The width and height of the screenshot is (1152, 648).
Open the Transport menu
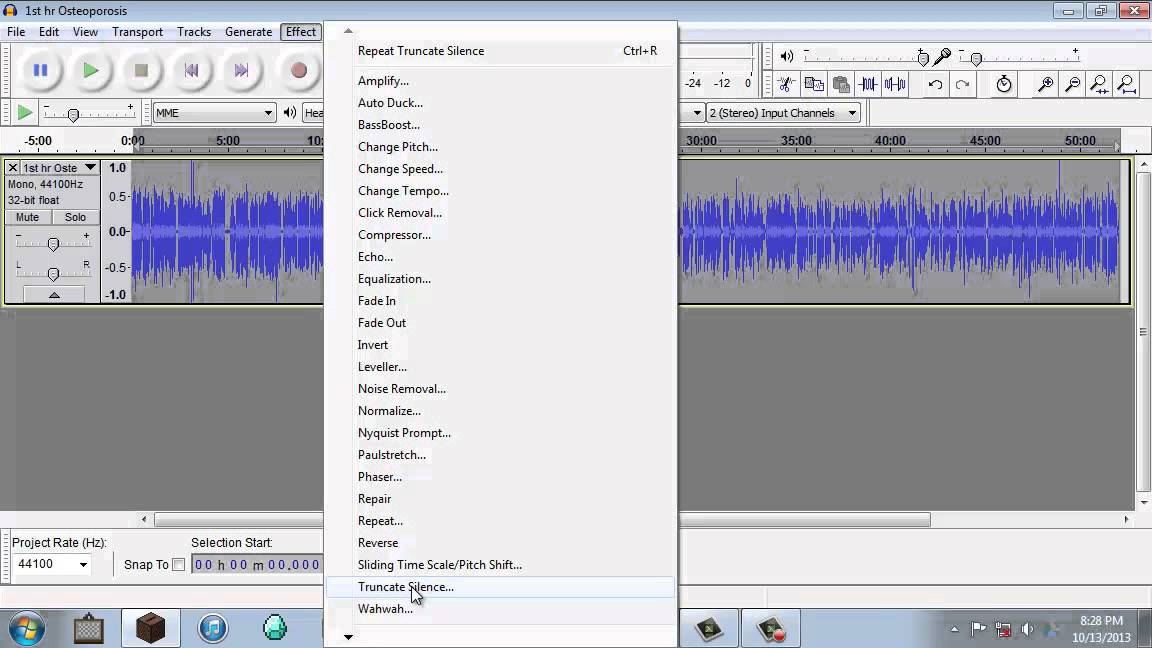(x=137, y=32)
